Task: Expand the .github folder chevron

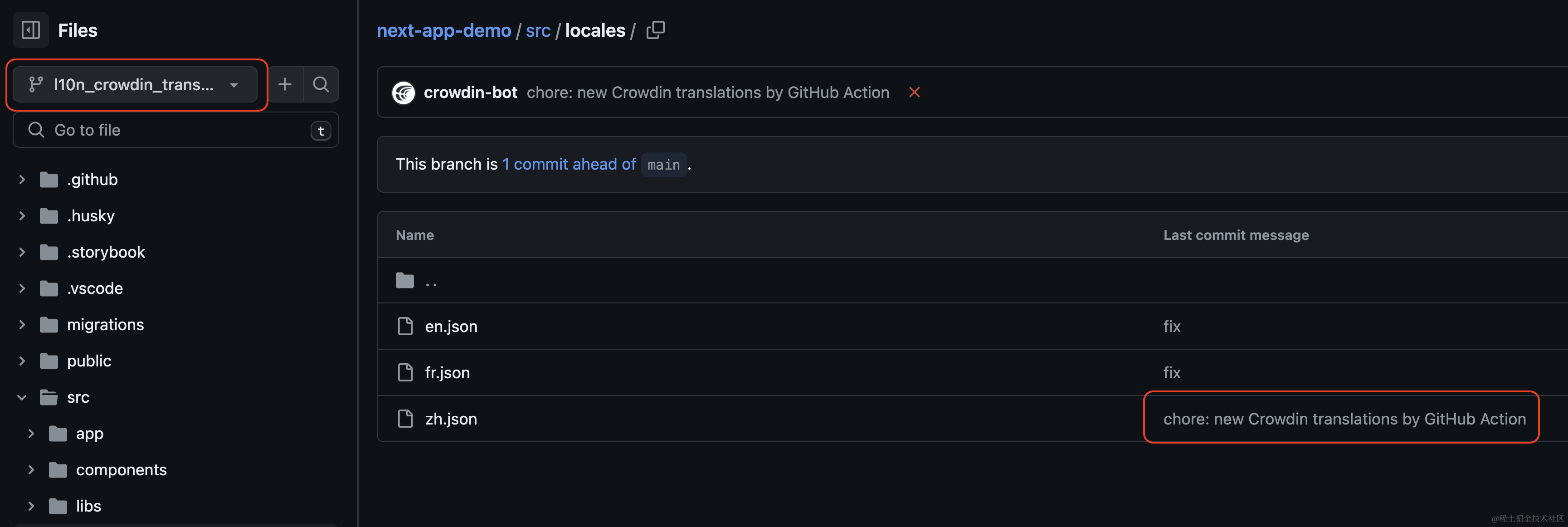Action: [22, 180]
